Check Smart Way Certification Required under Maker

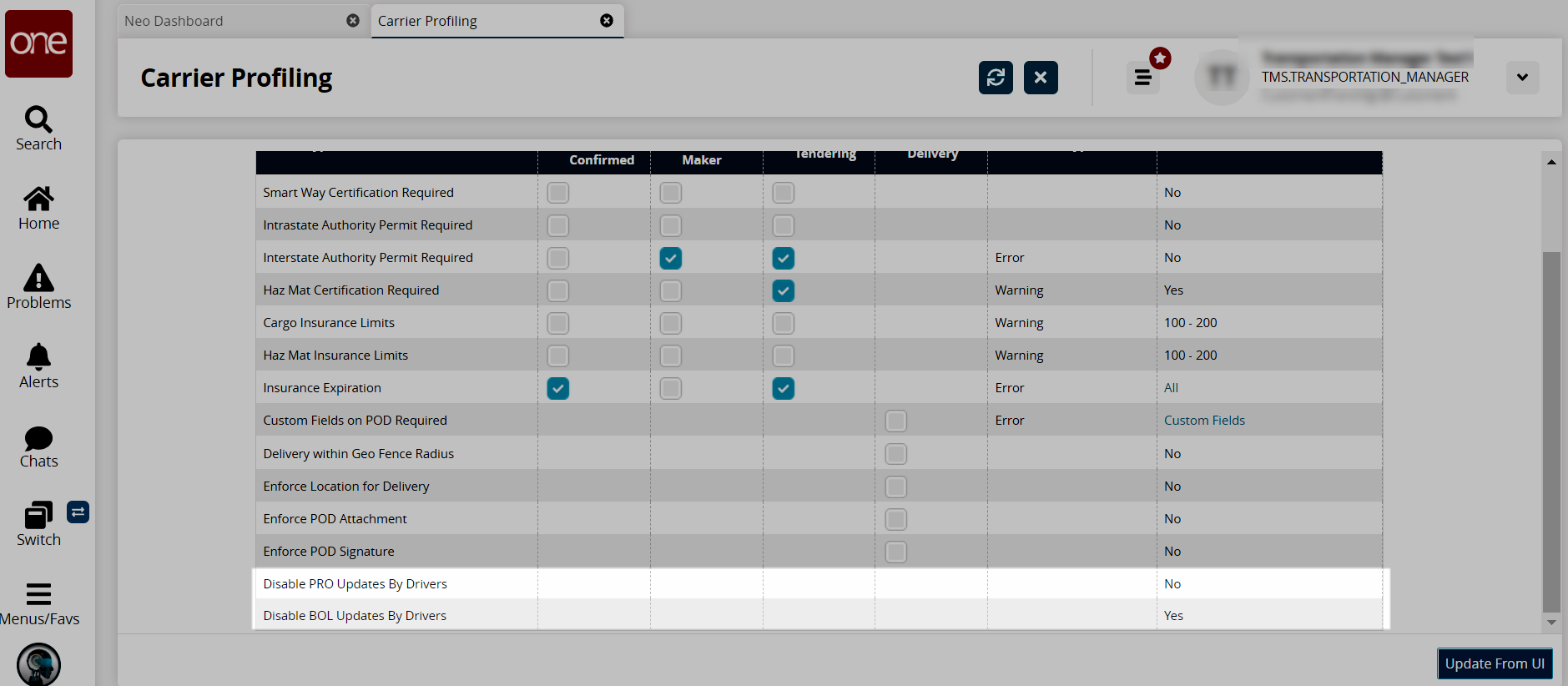pos(671,193)
